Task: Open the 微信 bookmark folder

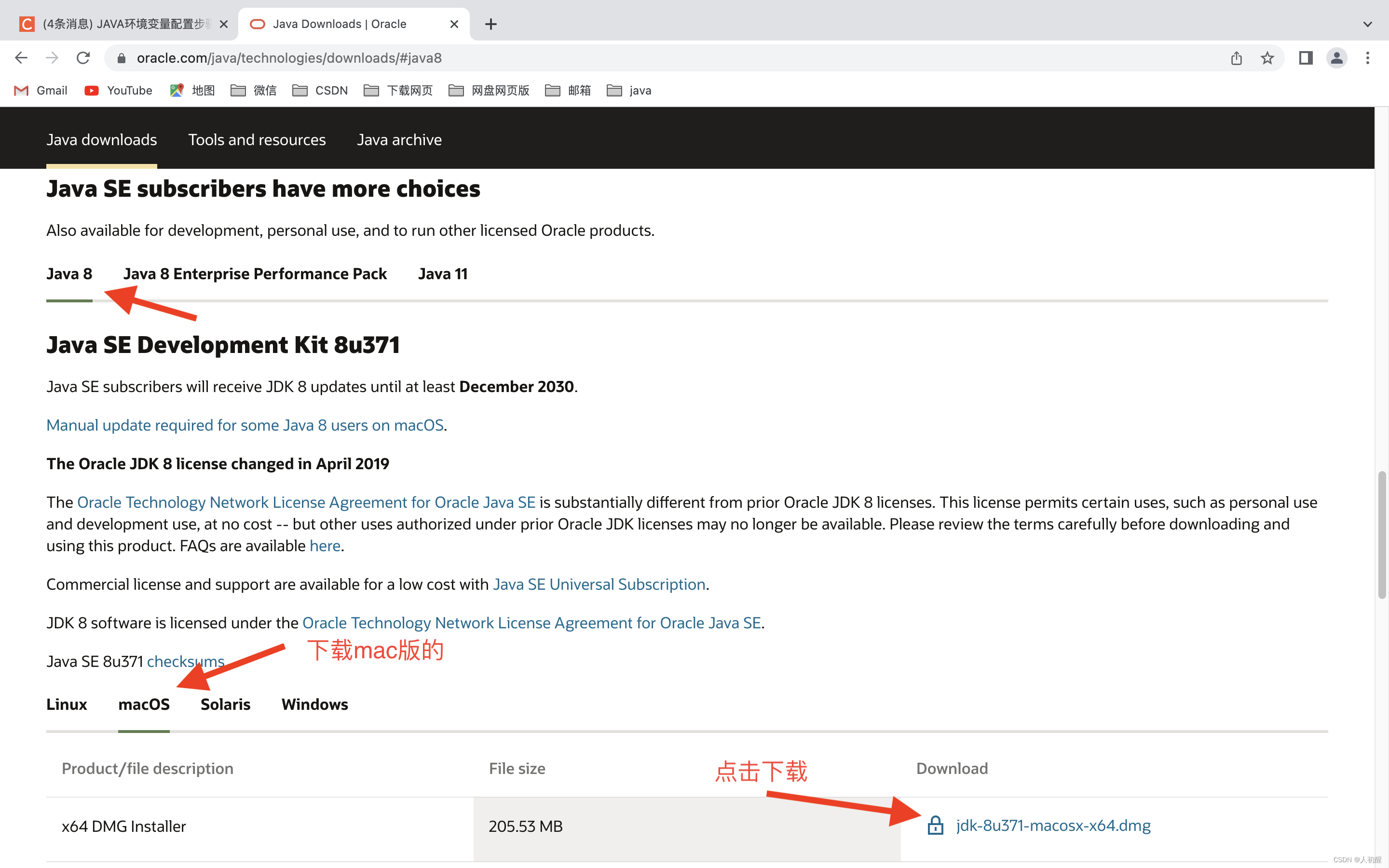Action: pyautogui.click(x=253, y=91)
